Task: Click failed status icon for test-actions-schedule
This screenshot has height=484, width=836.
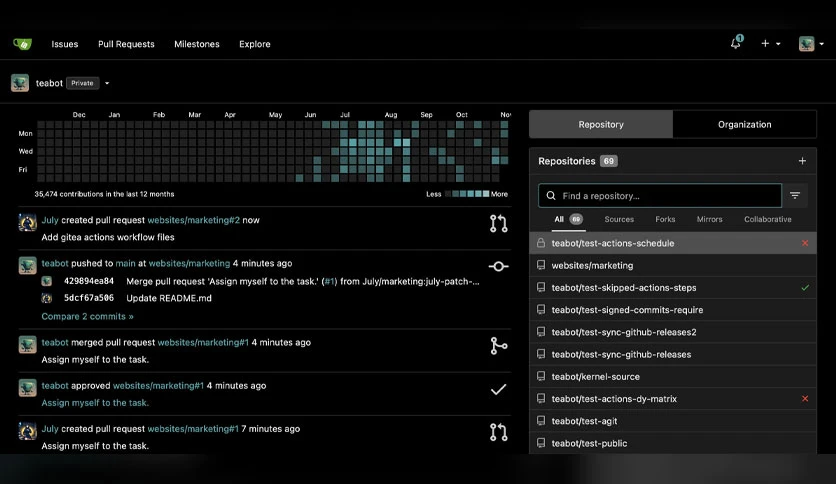Action: point(805,243)
